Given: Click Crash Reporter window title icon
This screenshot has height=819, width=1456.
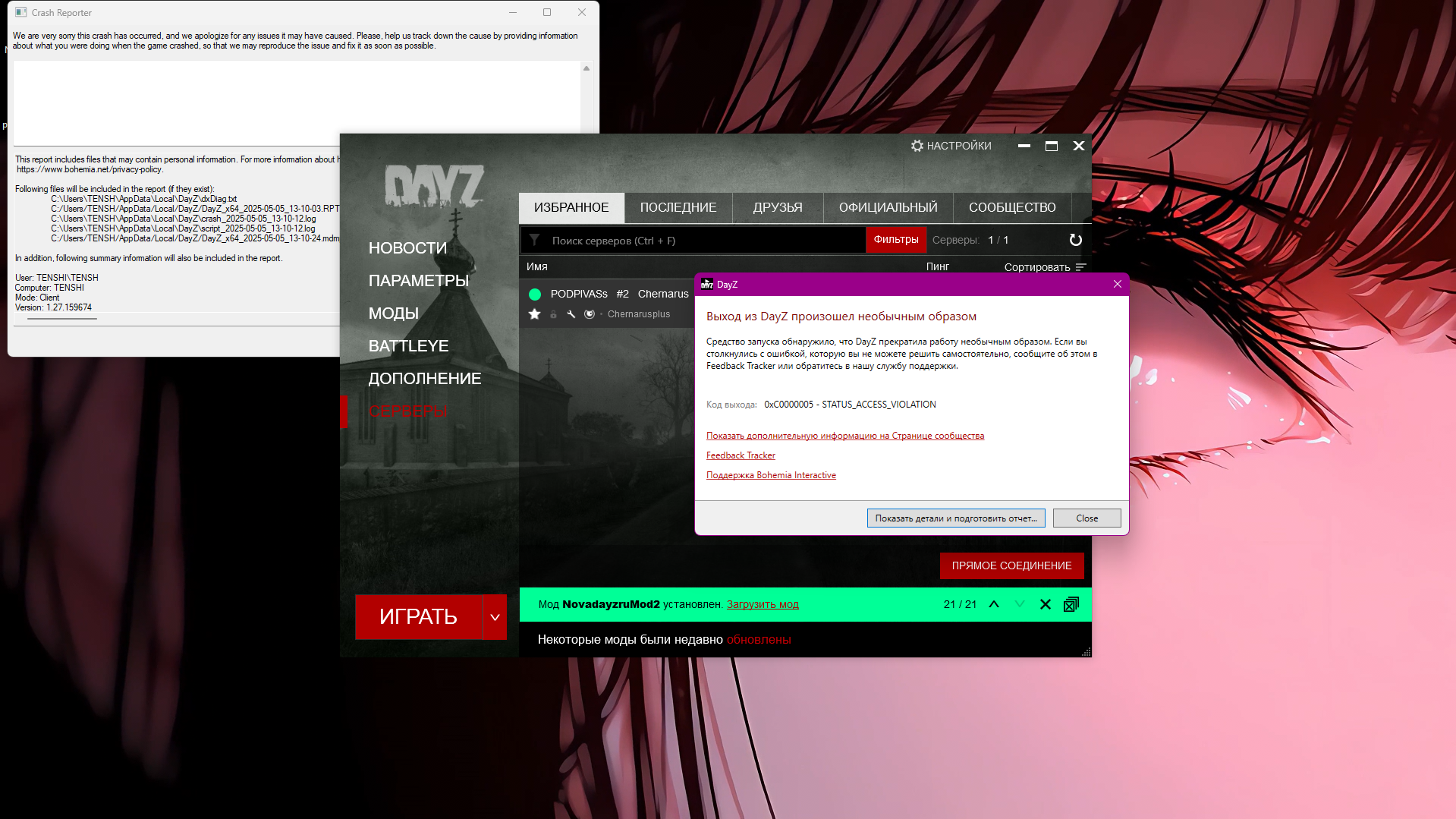Looking at the screenshot, I should 21,12.
